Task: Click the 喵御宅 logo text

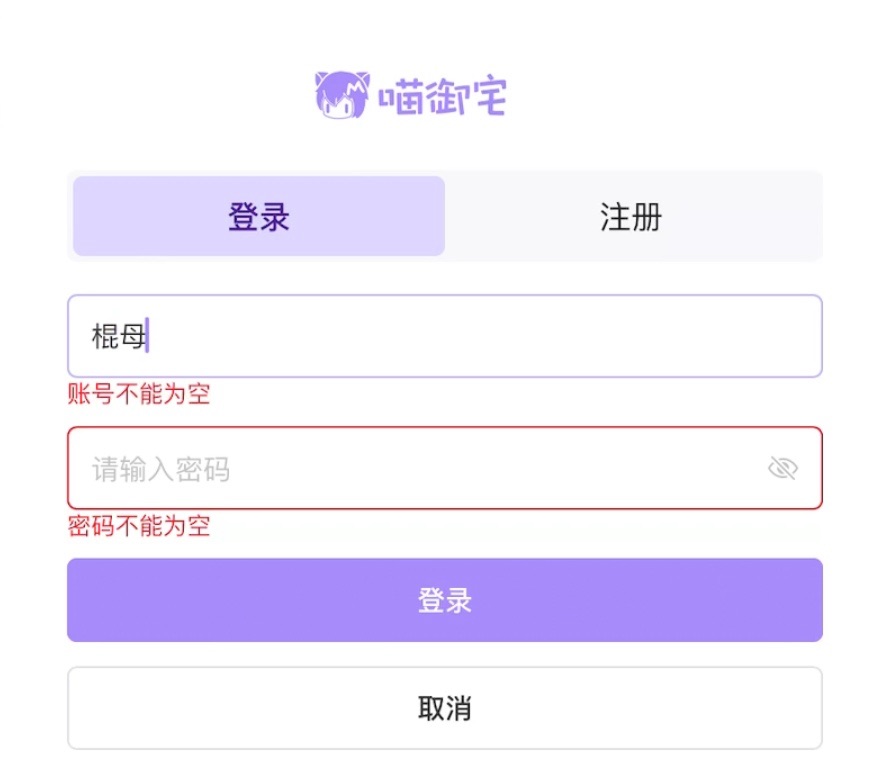Action: 442,96
